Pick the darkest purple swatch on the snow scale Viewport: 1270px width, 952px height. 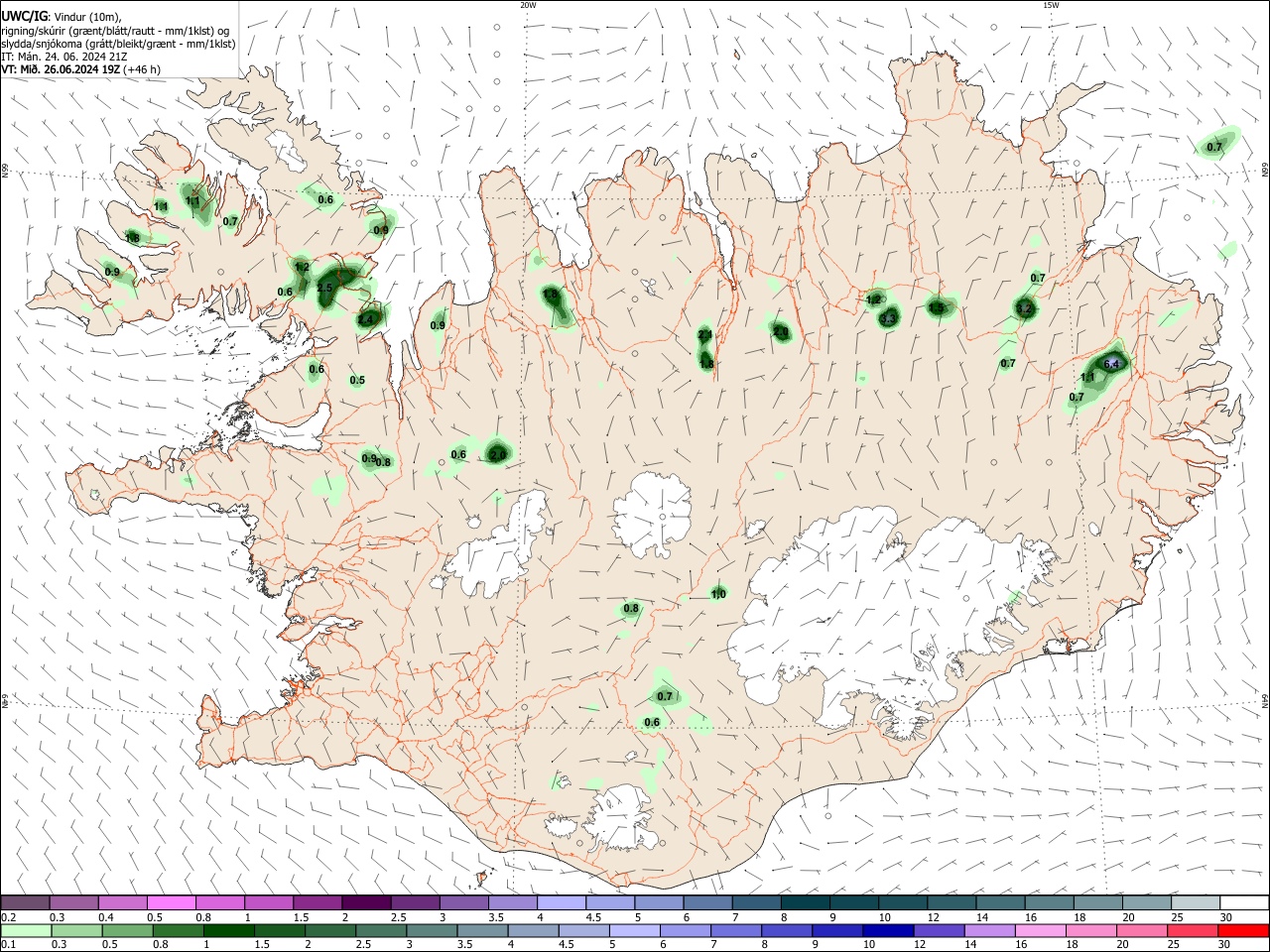pos(366,902)
